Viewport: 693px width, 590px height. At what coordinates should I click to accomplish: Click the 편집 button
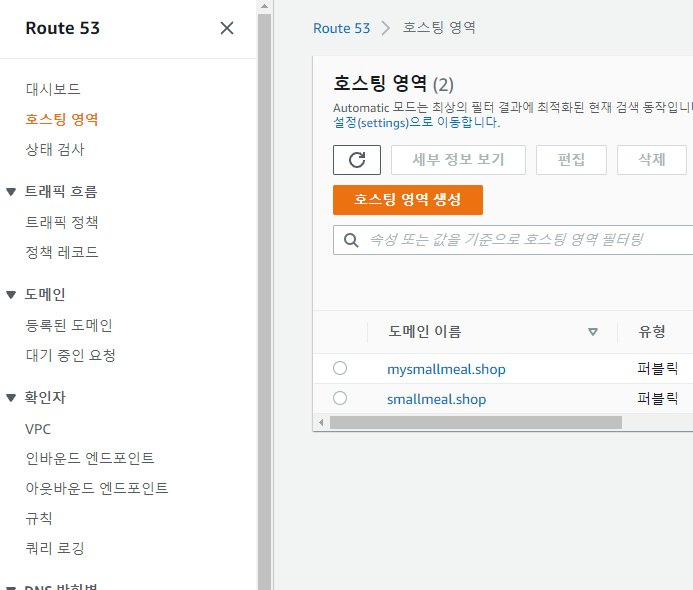571,160
